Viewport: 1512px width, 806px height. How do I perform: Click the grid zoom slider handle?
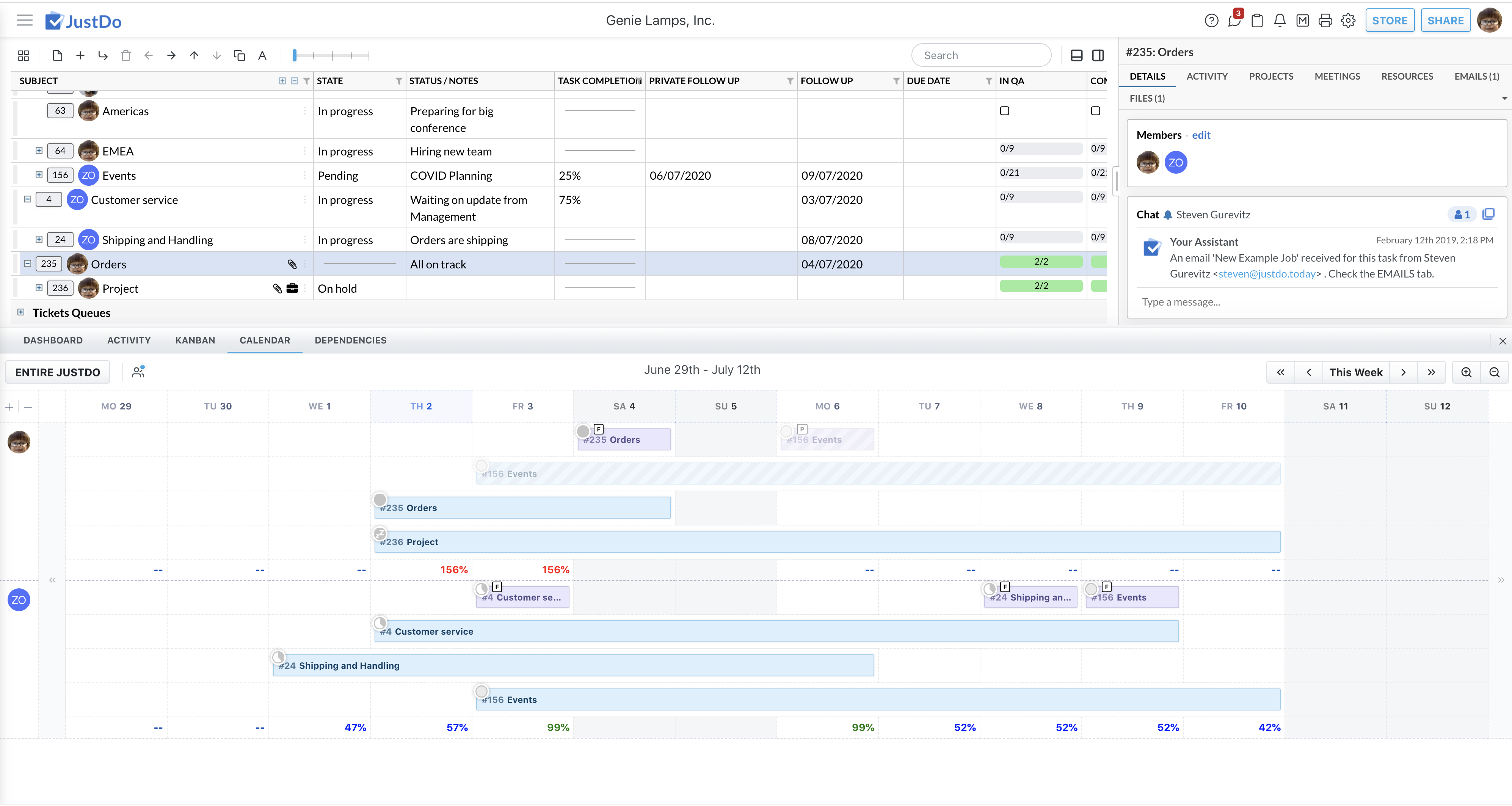click(x=295, y=56)
